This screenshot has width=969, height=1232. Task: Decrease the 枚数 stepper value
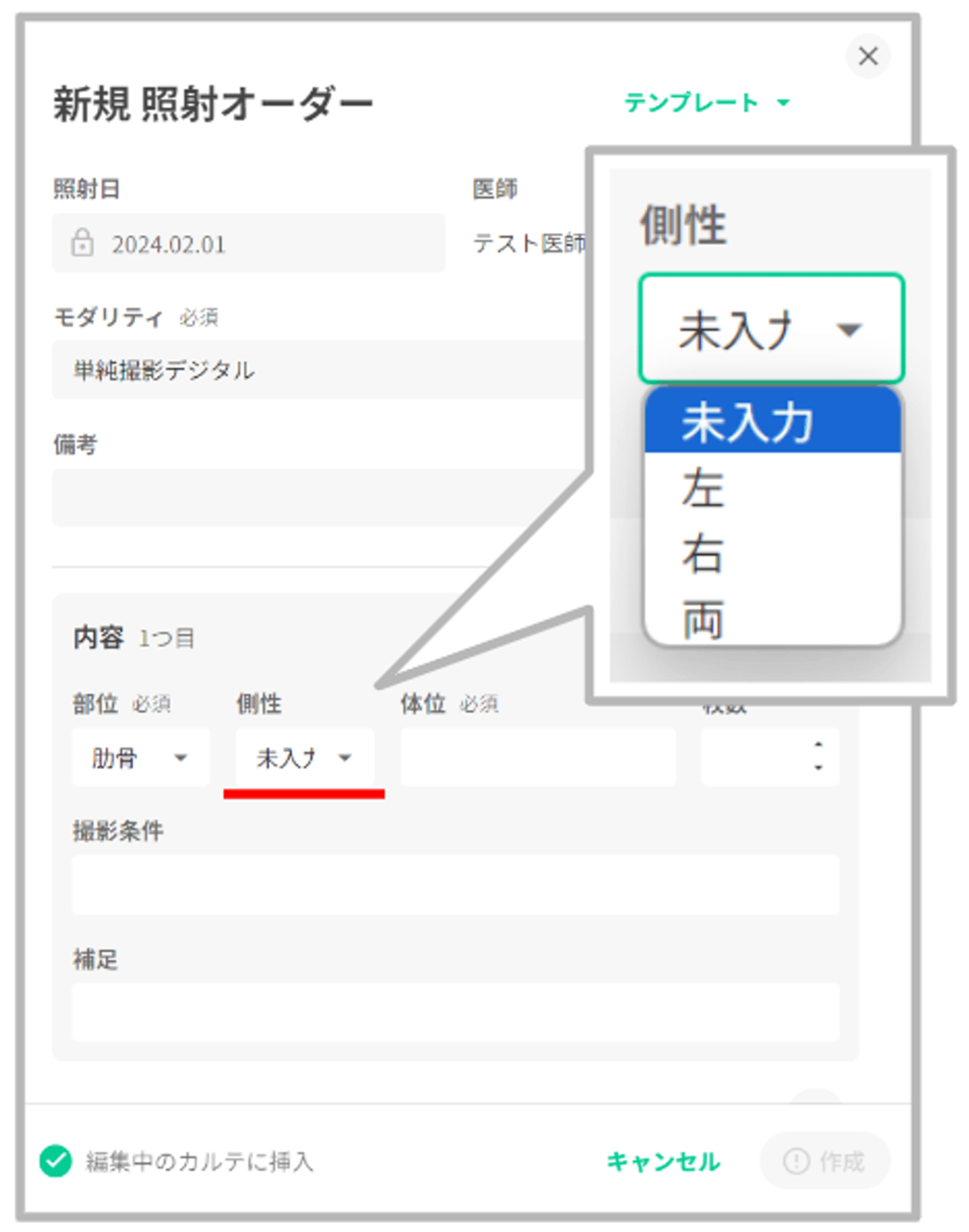(818, 768)
